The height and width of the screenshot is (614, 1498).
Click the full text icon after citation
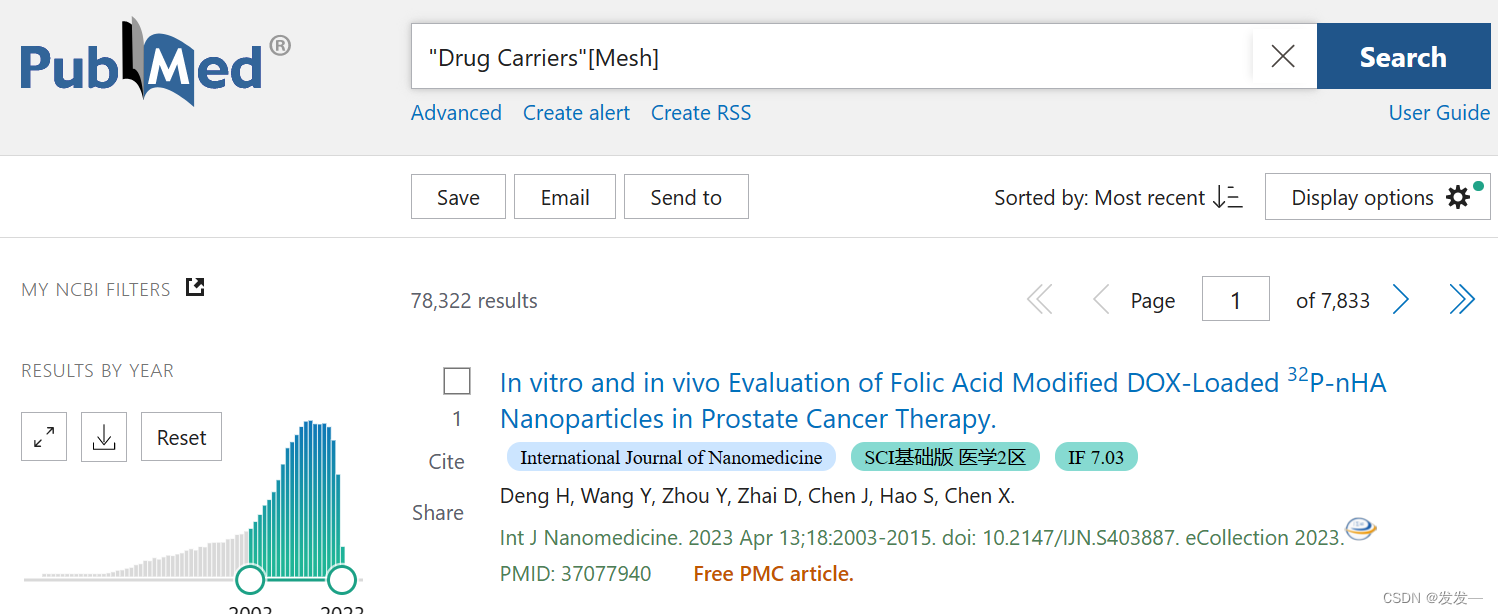pyautogui.click(x=1361, y=529)
